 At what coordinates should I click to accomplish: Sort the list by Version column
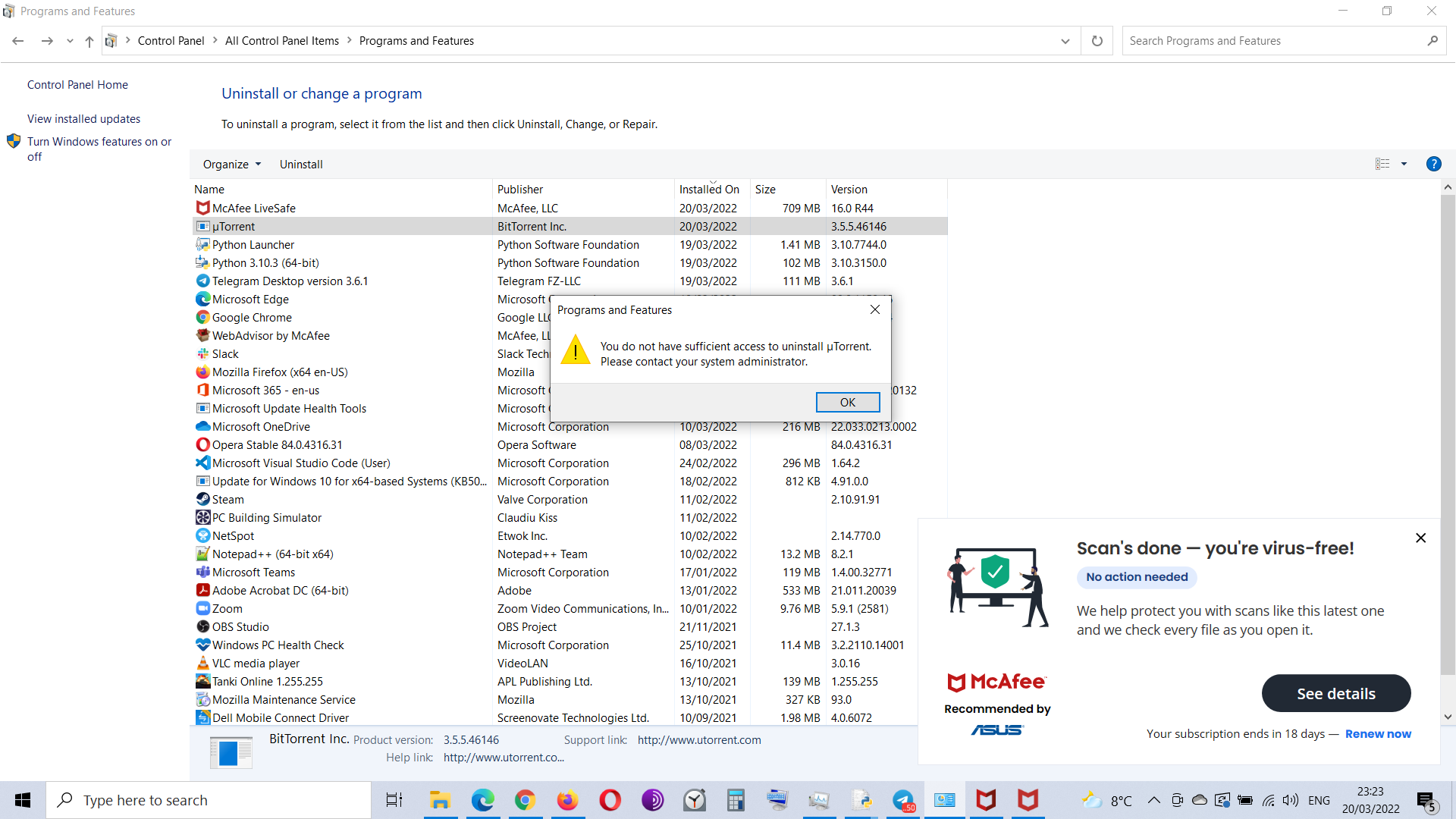point(886,190)
